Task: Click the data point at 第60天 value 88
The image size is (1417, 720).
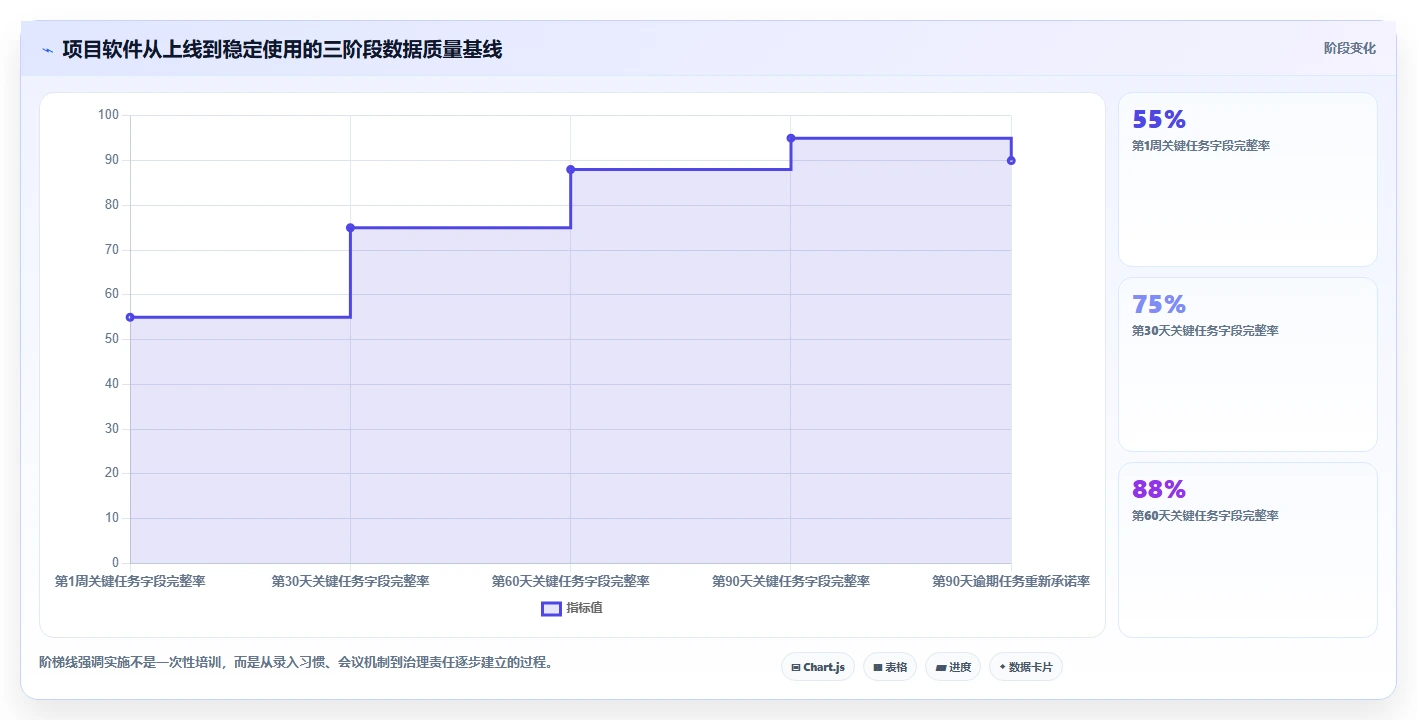Action: point(571,169)
